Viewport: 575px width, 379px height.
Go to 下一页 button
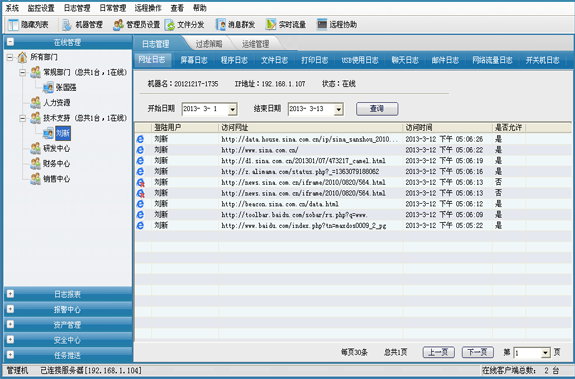click(477, 352)
